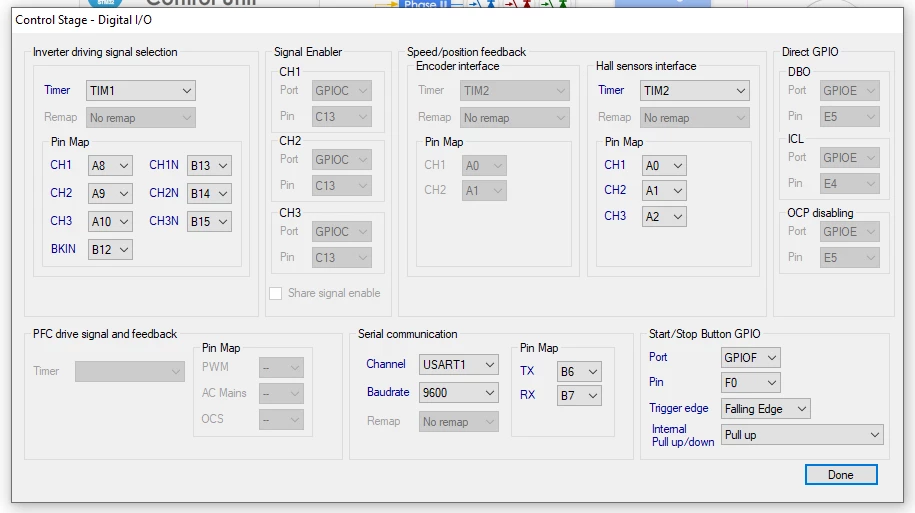Open Encoder CH1 A0 pin dropdown
The width and height of the screenshot is (915, 513).
(484, 166)
